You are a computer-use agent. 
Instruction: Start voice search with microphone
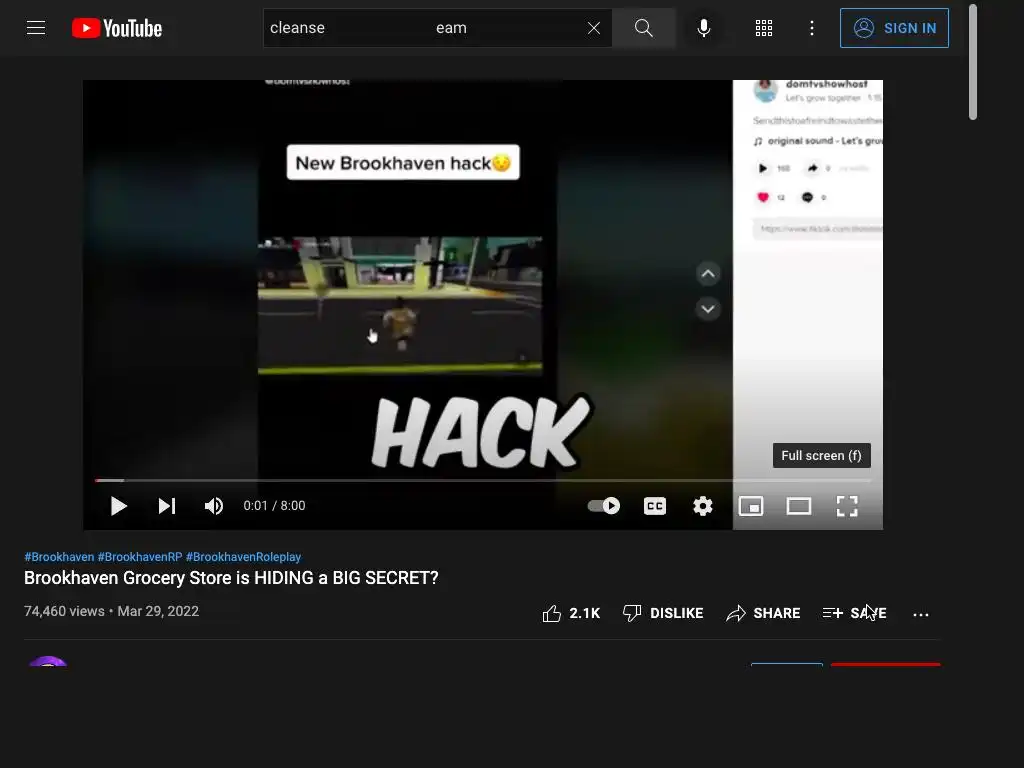[x=703, y=28]
